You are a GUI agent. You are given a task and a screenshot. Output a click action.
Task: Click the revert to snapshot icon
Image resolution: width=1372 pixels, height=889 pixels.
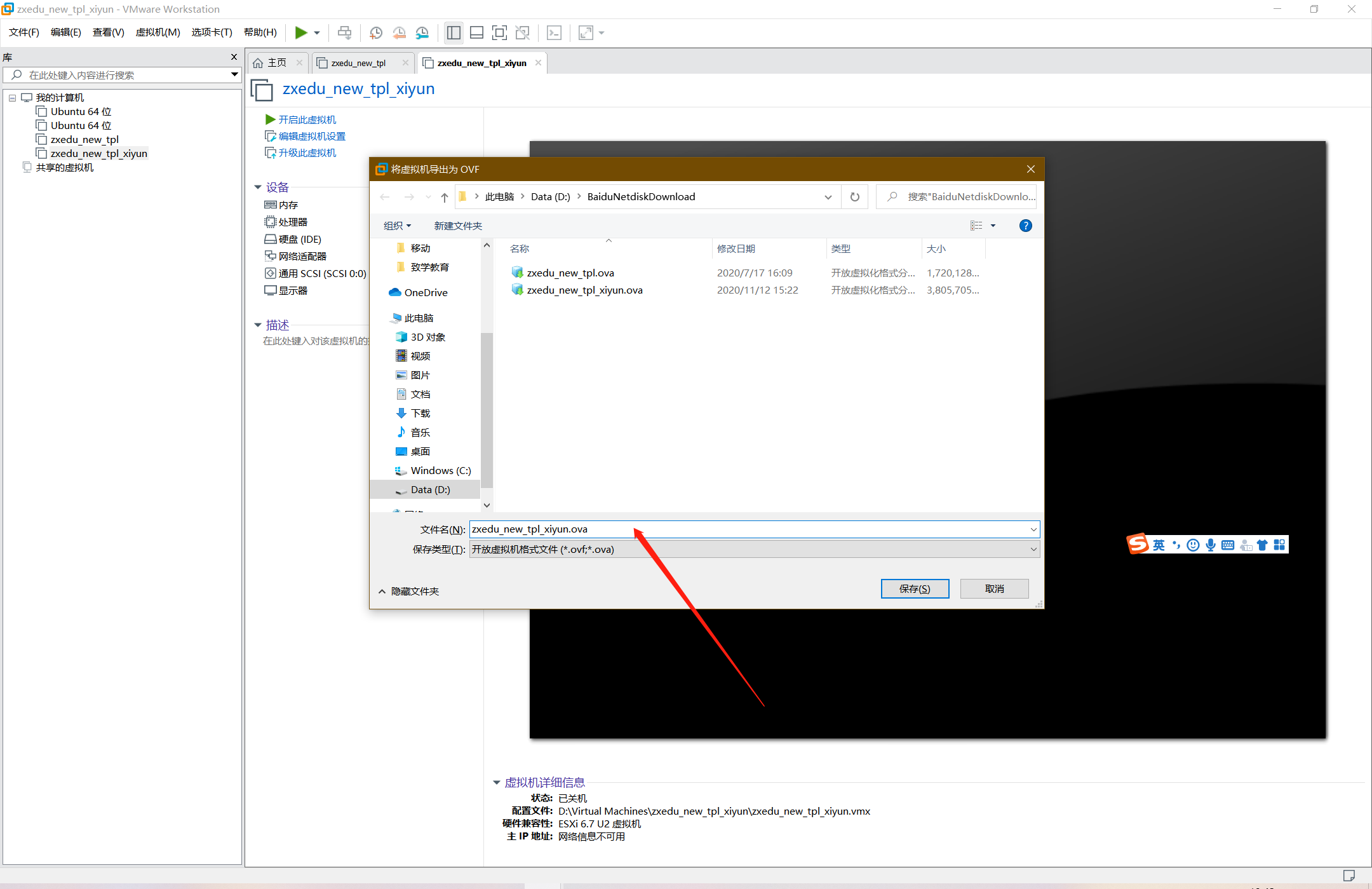(399, 32)
